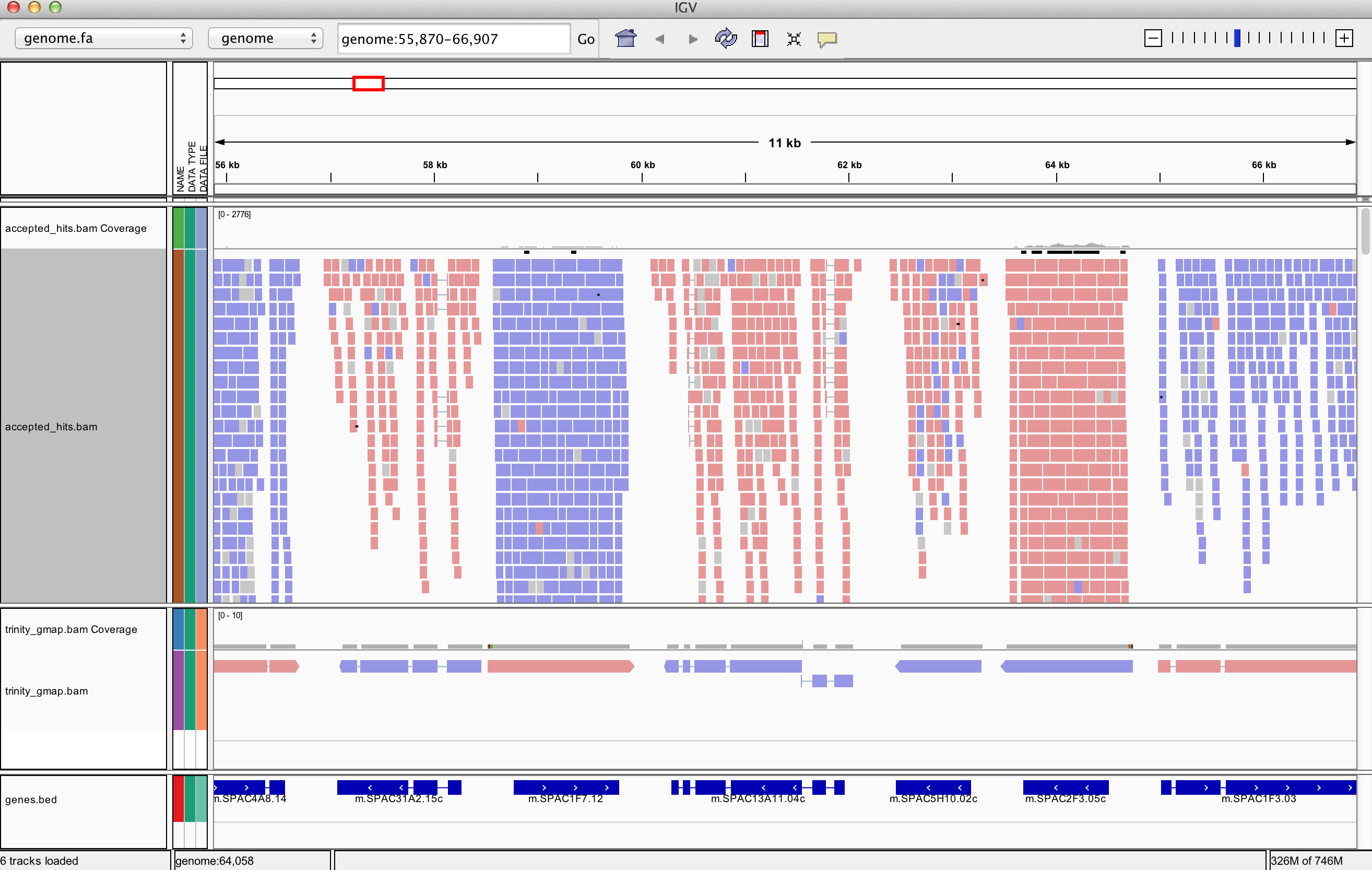Zoom out with the minus button

(1153, 38)
